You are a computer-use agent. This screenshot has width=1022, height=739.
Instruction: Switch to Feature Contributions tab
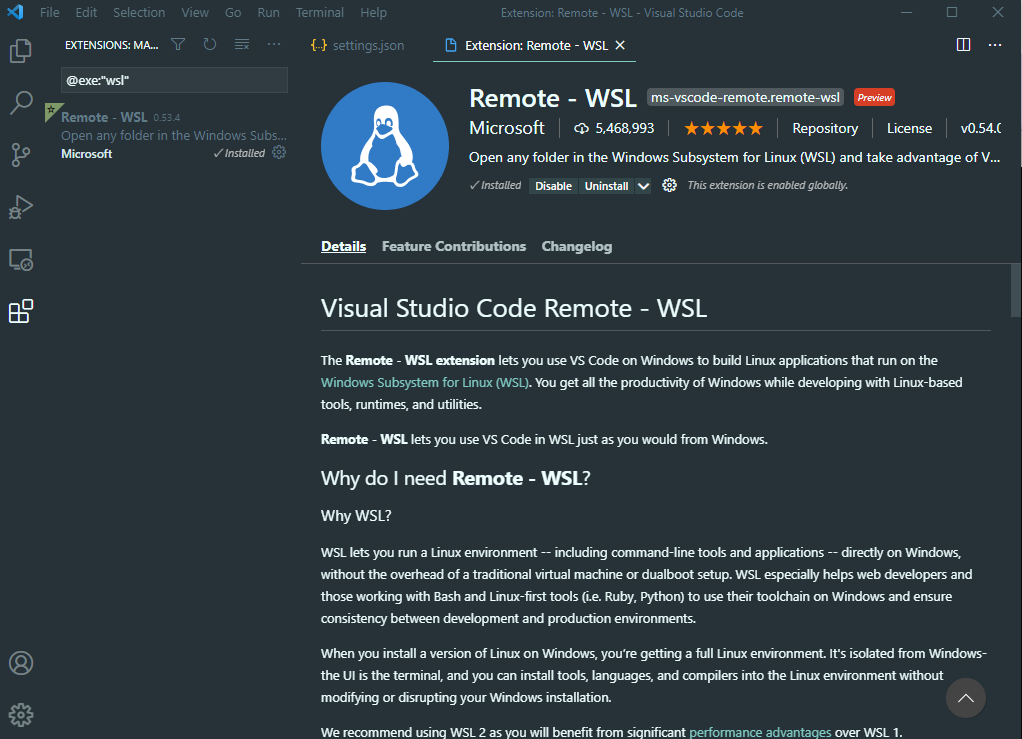pyautogui.click(x=454, y=246)
